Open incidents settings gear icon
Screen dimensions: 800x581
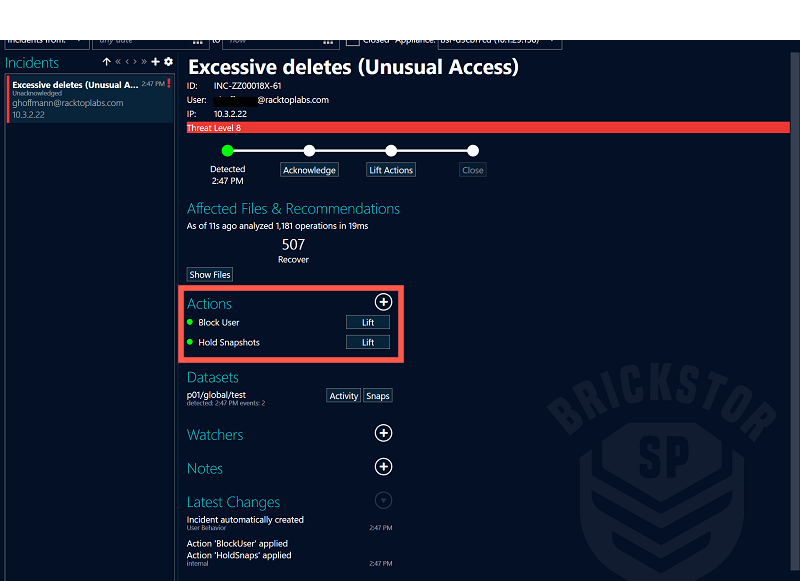click(x=168, y=62)
